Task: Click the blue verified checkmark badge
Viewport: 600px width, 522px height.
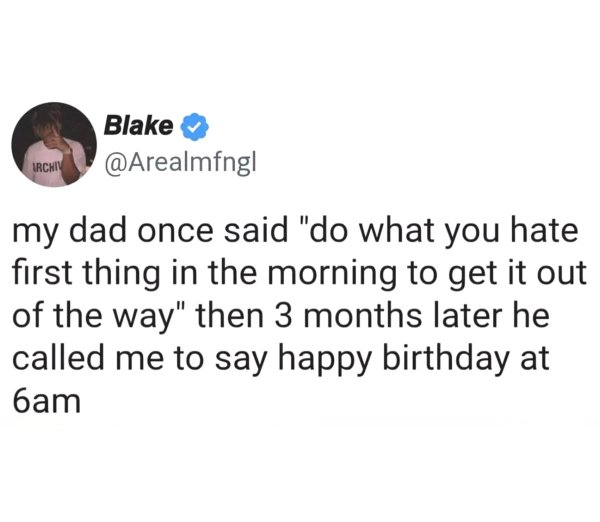Action: pos(195,127)
